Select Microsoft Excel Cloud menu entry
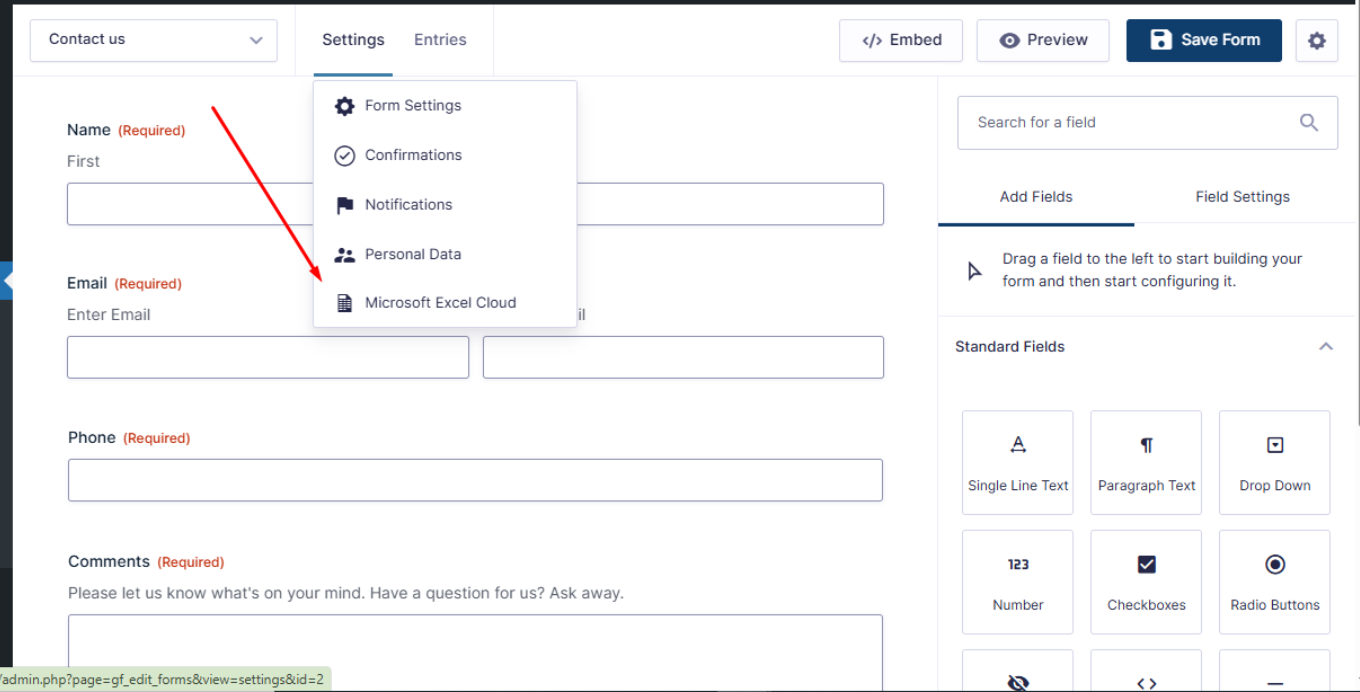Viewport: 1360px width, 692px height. pos(445,303)
